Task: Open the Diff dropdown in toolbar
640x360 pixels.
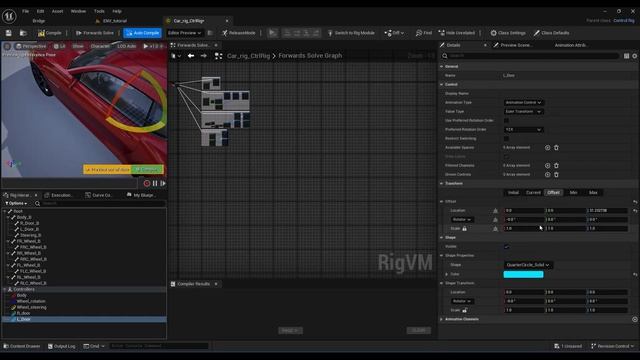Action: [x=394, y=33]
